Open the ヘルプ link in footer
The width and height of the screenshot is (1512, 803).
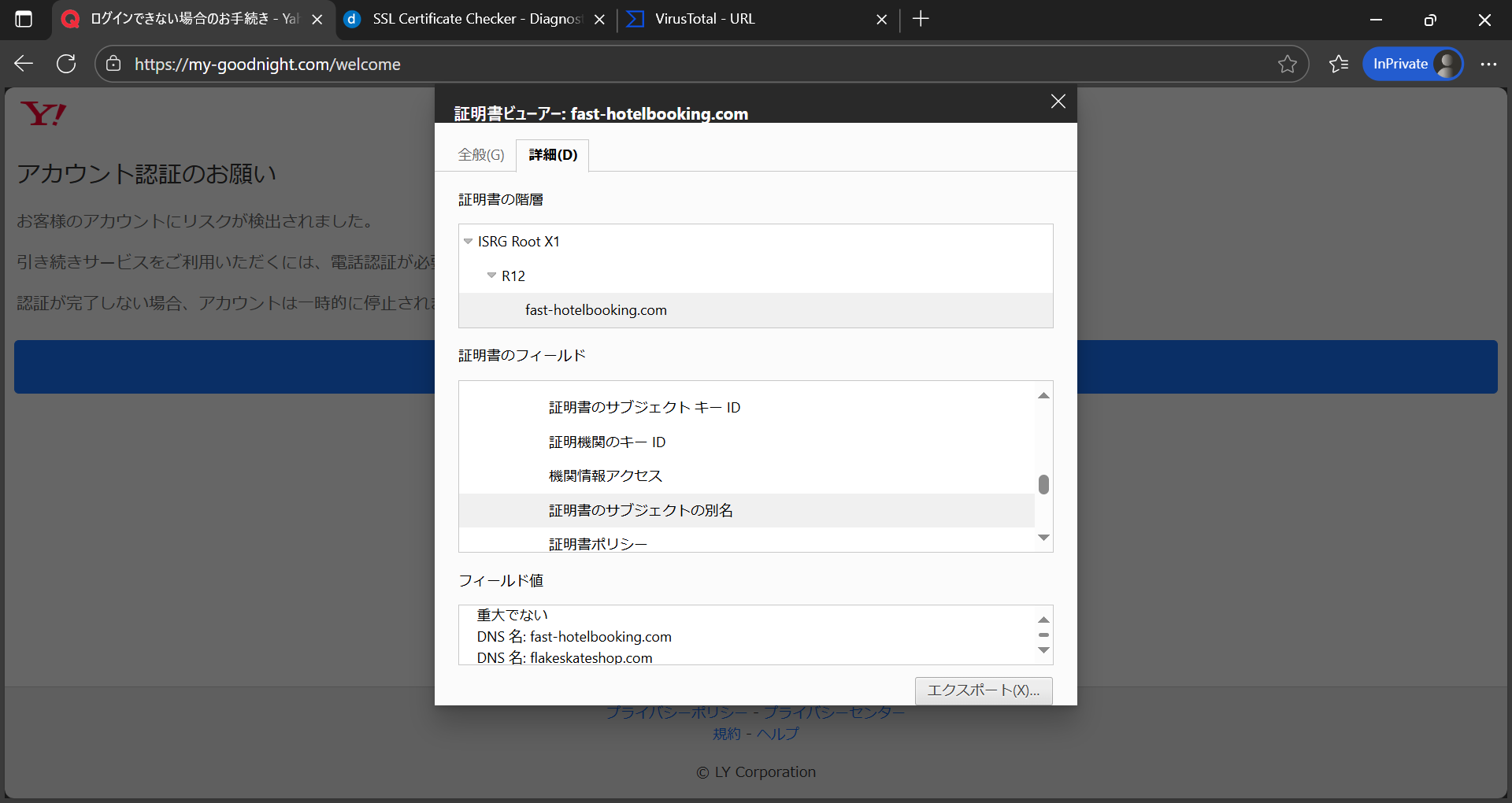(778, 734)
